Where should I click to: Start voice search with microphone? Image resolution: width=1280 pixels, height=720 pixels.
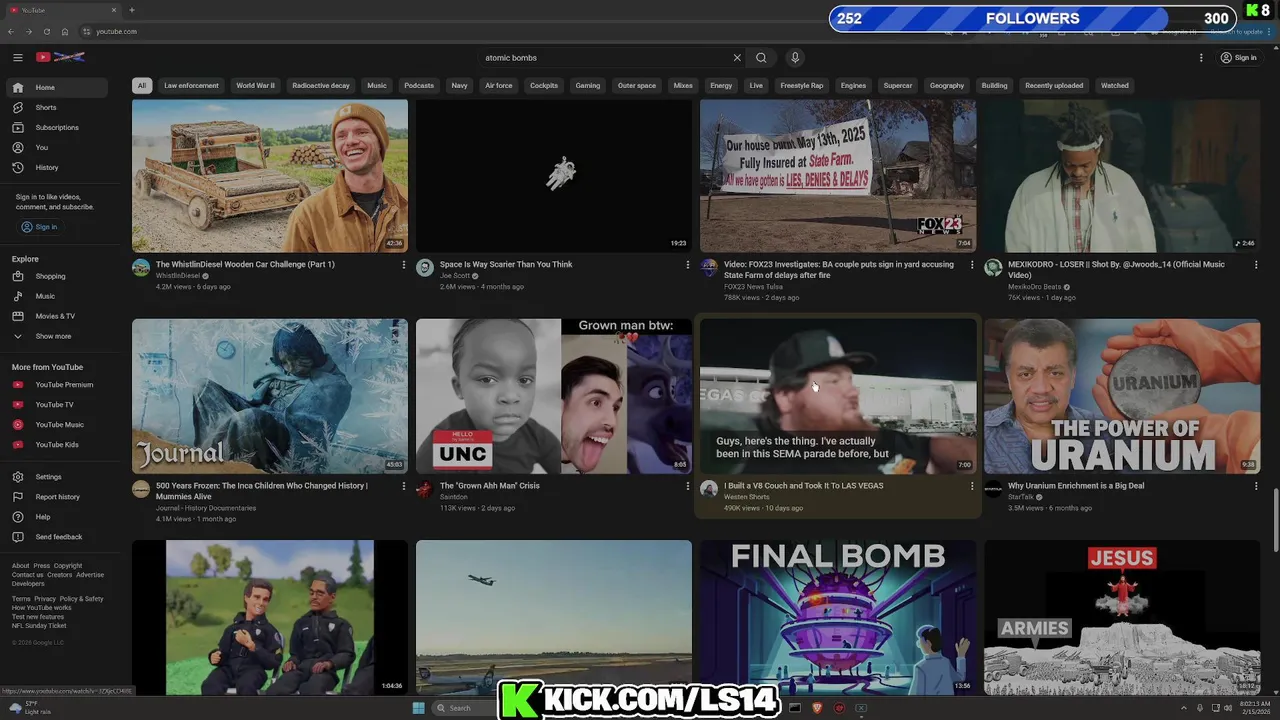click(795, 58)
